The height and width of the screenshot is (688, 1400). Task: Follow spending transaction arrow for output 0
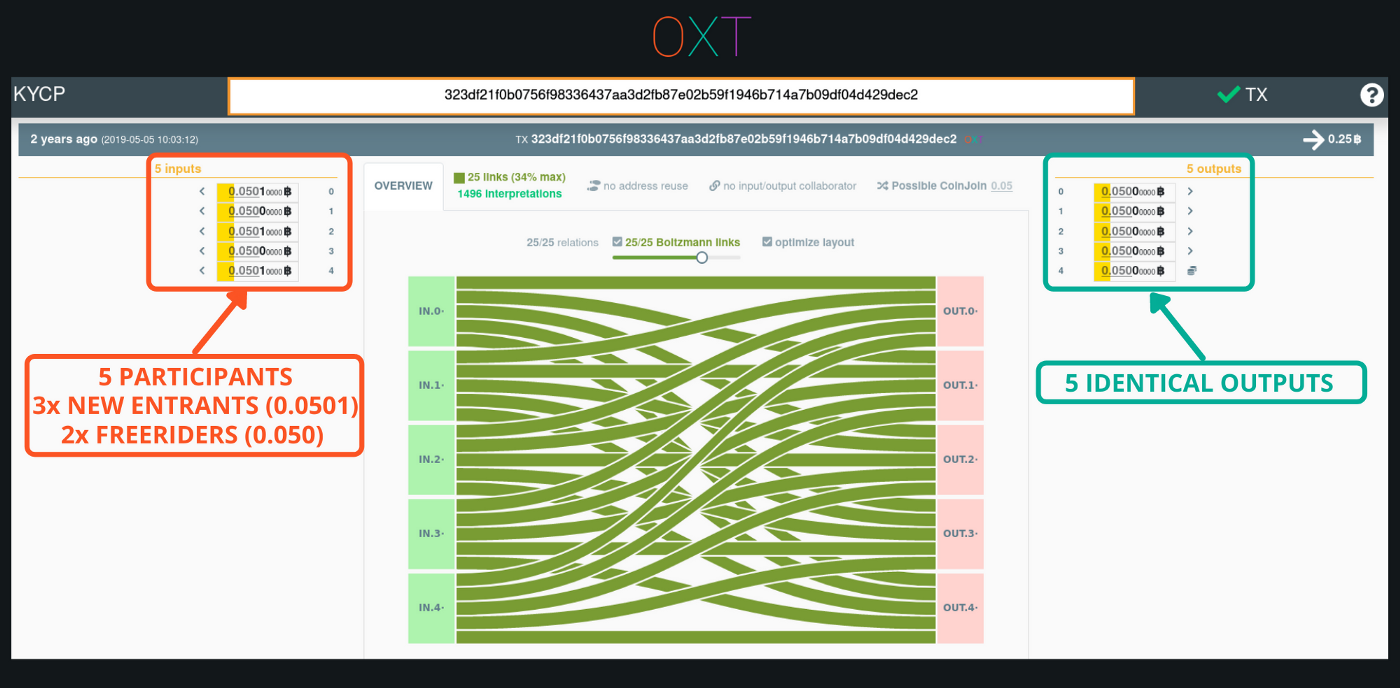pyautogui.click(x=1190, y=191)
